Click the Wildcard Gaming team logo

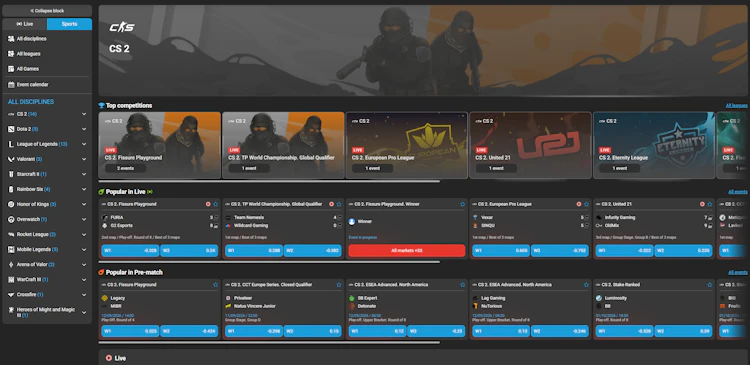point(228,225)
